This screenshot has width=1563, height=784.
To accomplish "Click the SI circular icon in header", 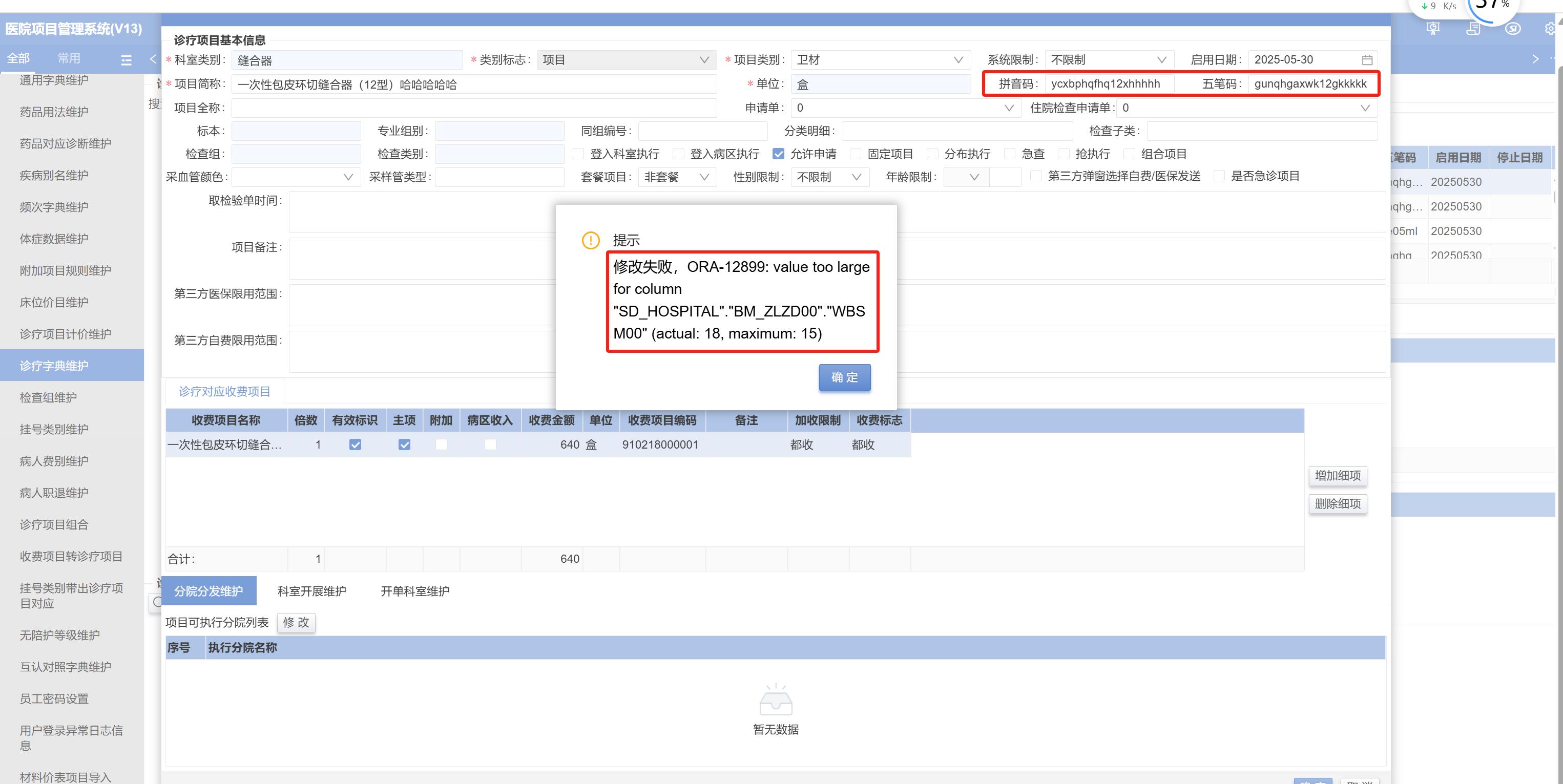I will (x=1513, y=29).
